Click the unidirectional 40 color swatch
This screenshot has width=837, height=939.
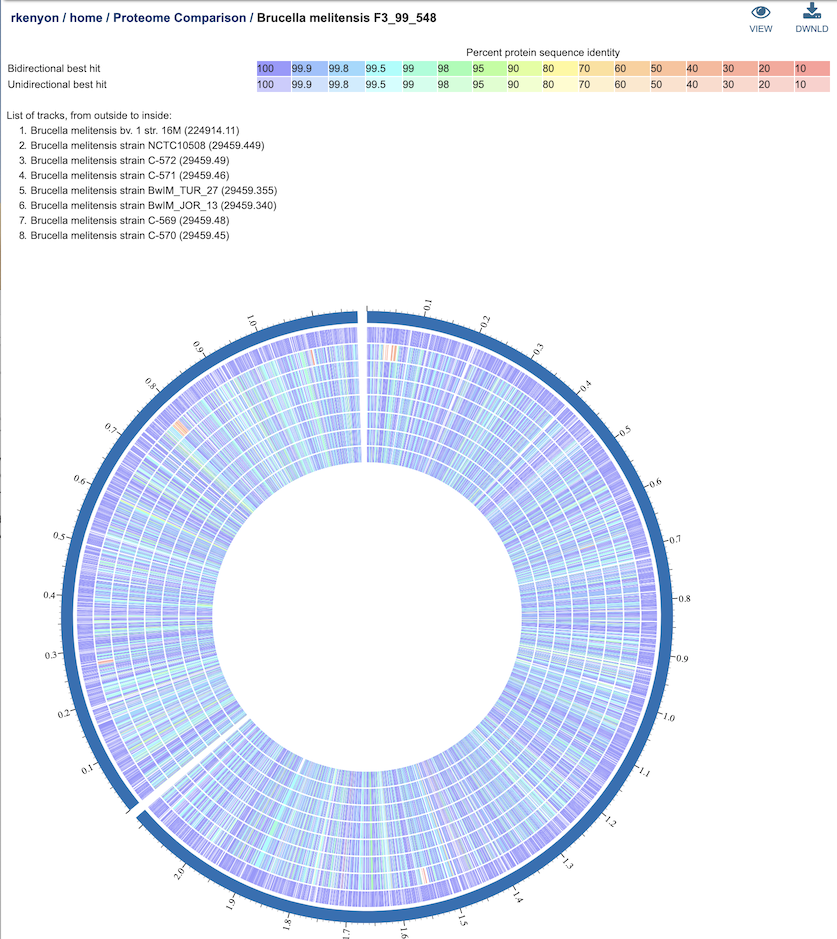[x=703, y=84]
